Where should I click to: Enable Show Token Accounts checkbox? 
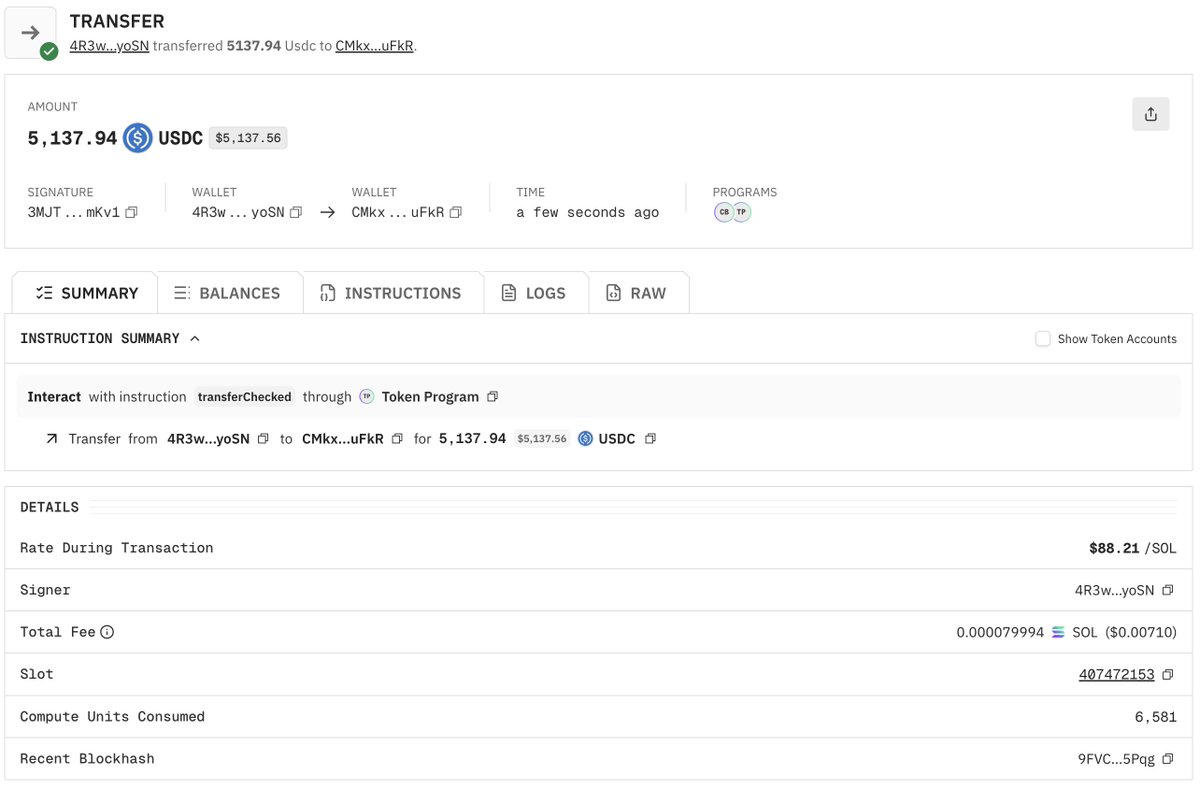pos(1043,339)
